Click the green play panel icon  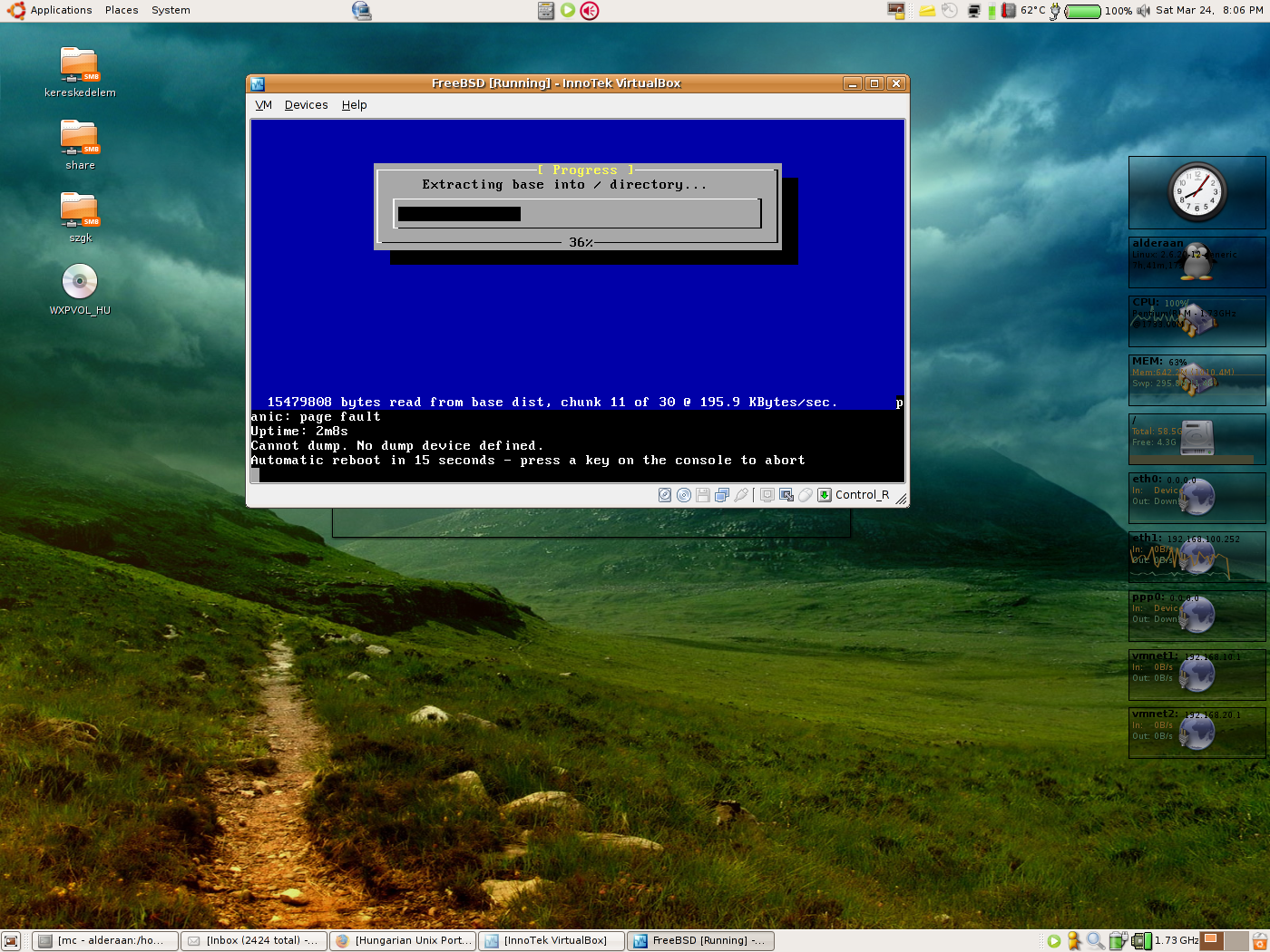[568, 10]
